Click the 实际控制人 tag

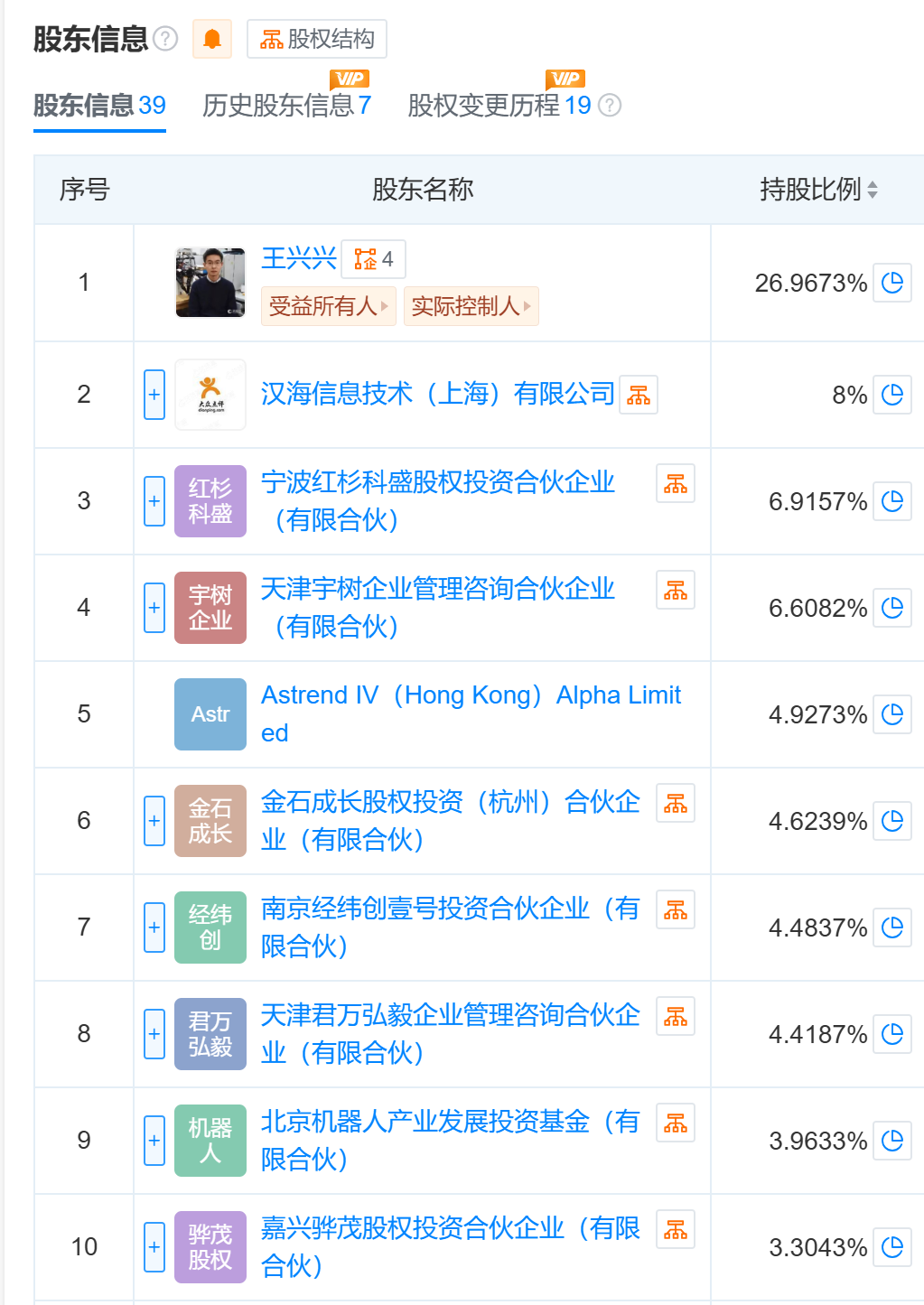pos(470,306)
